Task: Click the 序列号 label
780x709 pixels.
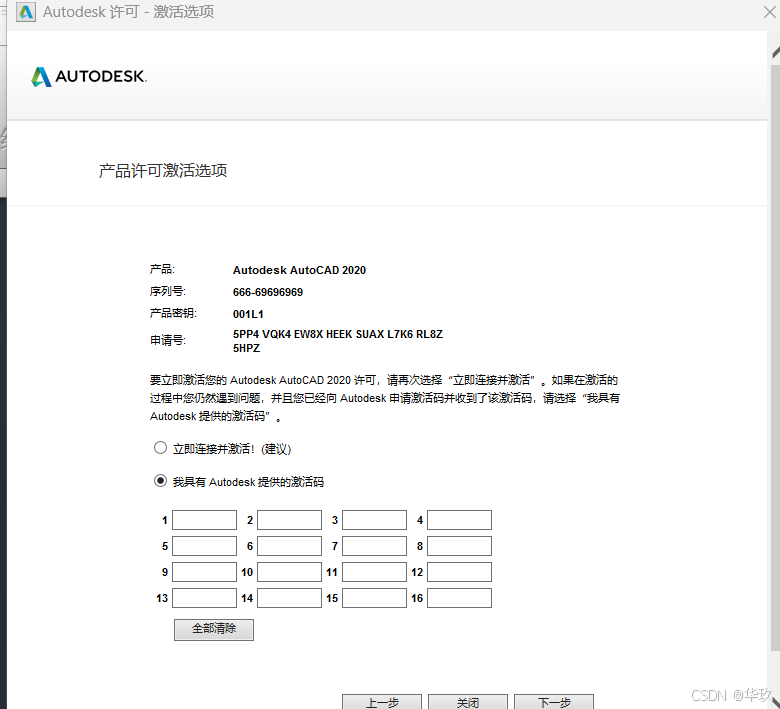Action: tap(168, 291)
